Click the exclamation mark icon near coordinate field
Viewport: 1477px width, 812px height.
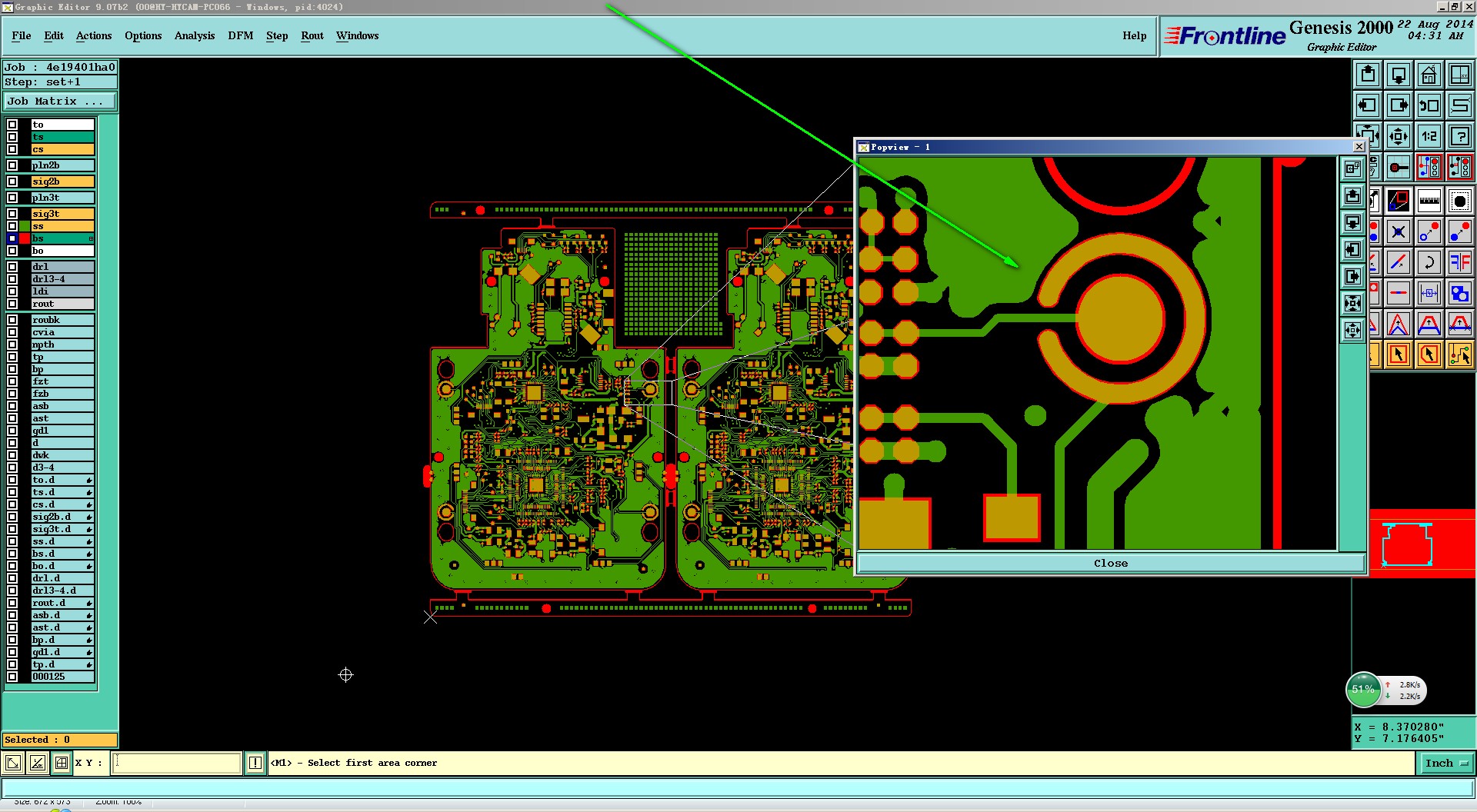click(x=255, y=763)
